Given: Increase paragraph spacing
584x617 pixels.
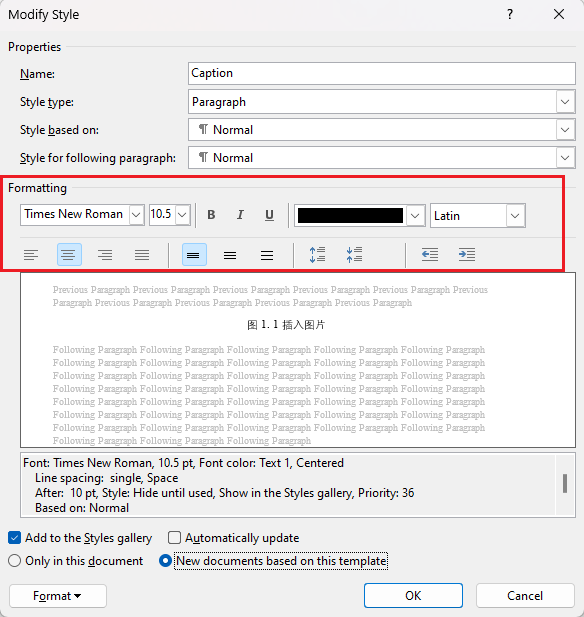Looking at the screenshot, I should [x=317, y=255].
